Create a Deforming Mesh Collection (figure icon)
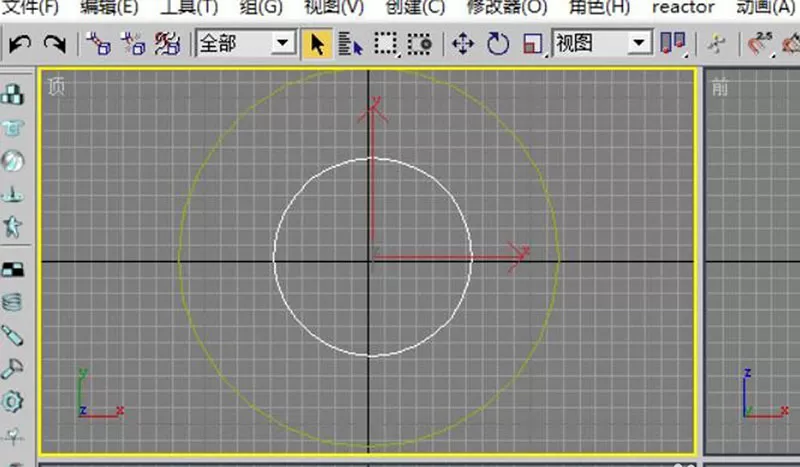800x467 pixels. coord(12,227)
